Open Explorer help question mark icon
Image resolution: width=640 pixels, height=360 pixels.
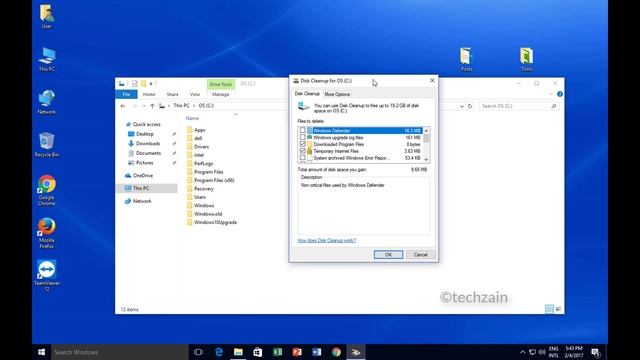click(x=560, y=94)
